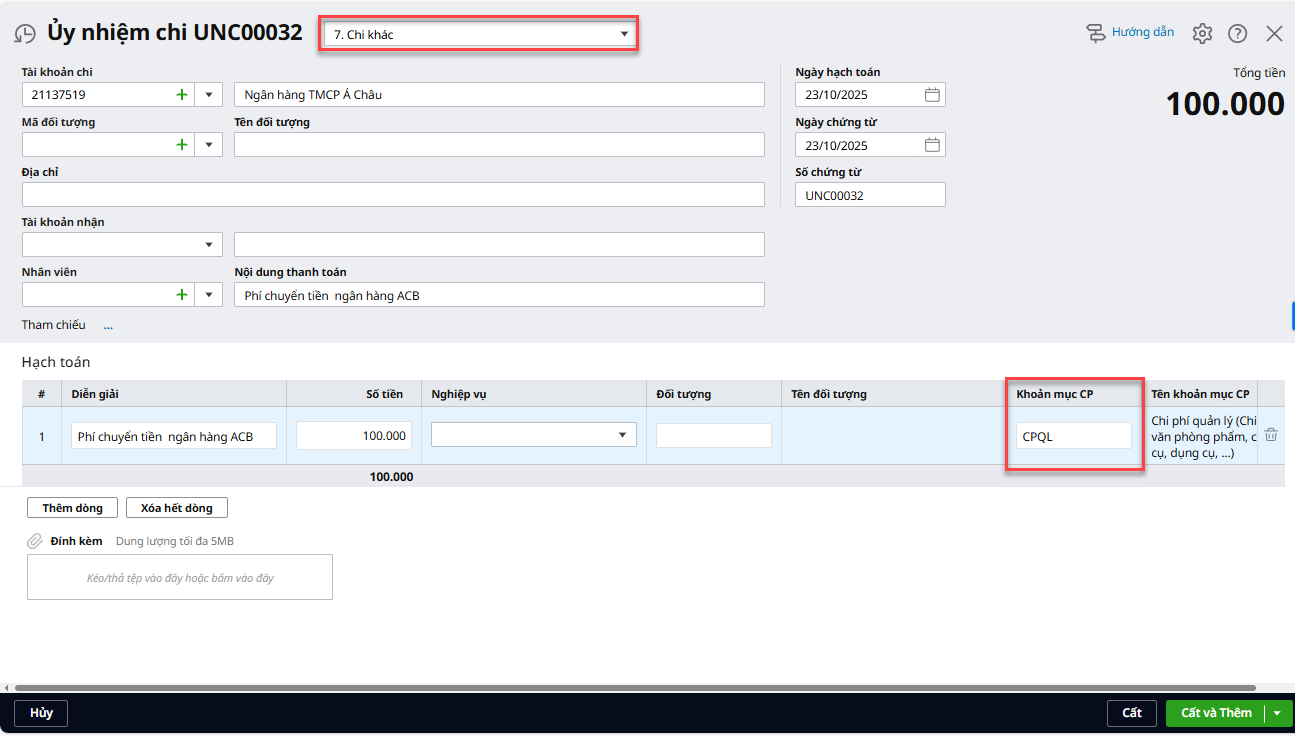Open dropdown arrow next to Cất và Thêm
Viewport: 1295px width, 736px height.
[1277, 713]
